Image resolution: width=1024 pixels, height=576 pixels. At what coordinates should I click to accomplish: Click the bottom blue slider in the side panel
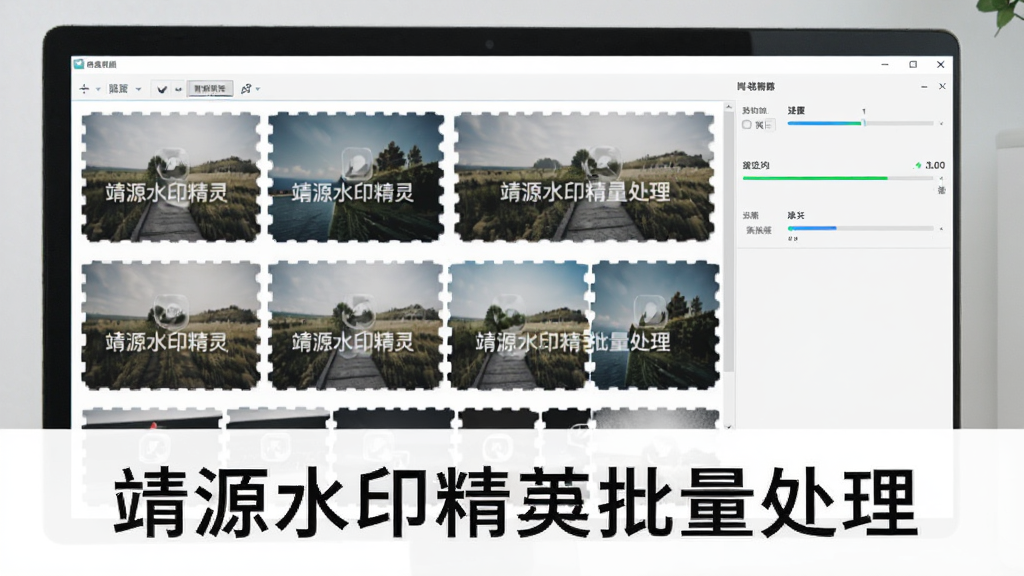[x=860, y=228]
